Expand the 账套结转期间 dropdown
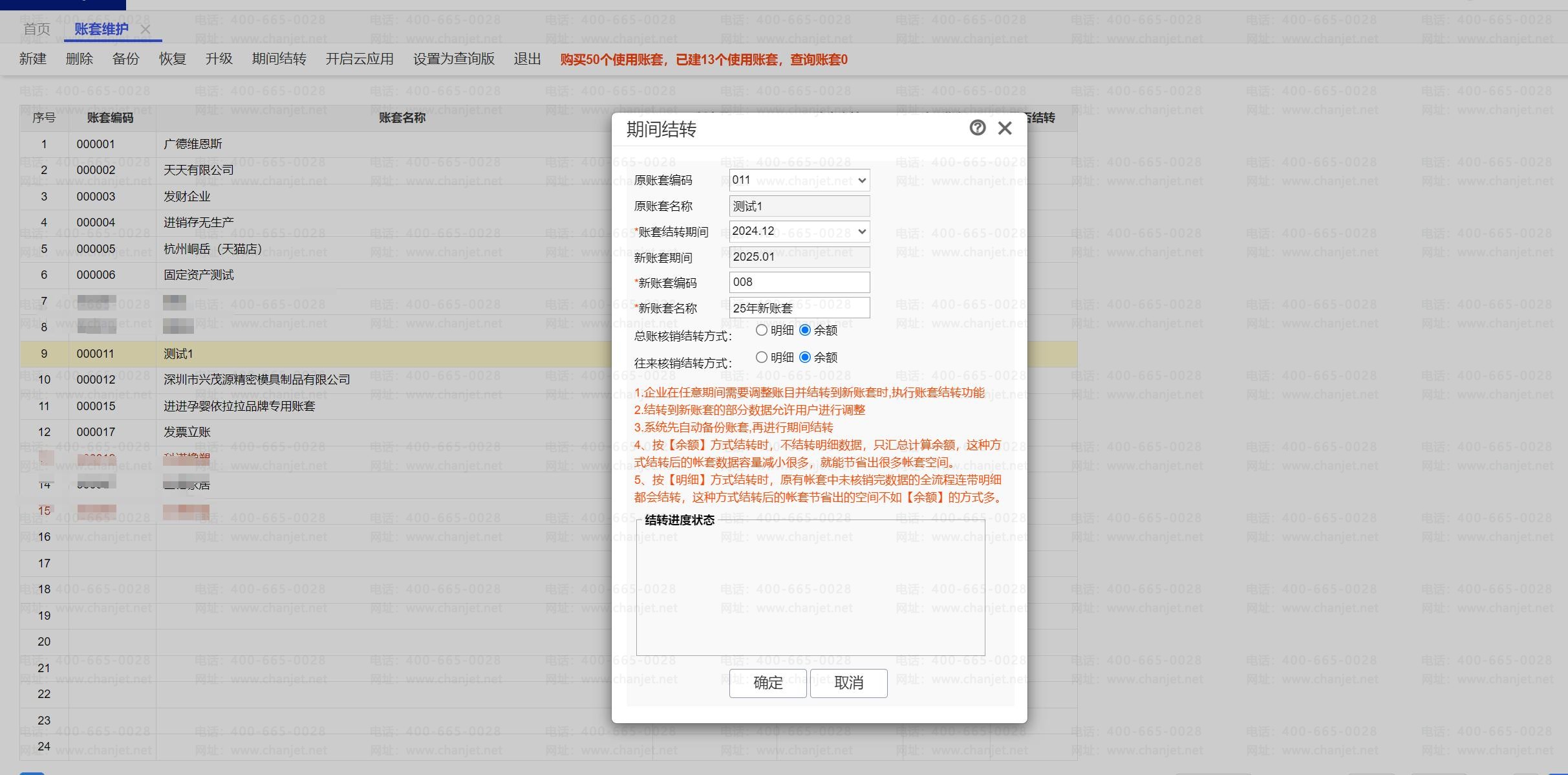 799,232
